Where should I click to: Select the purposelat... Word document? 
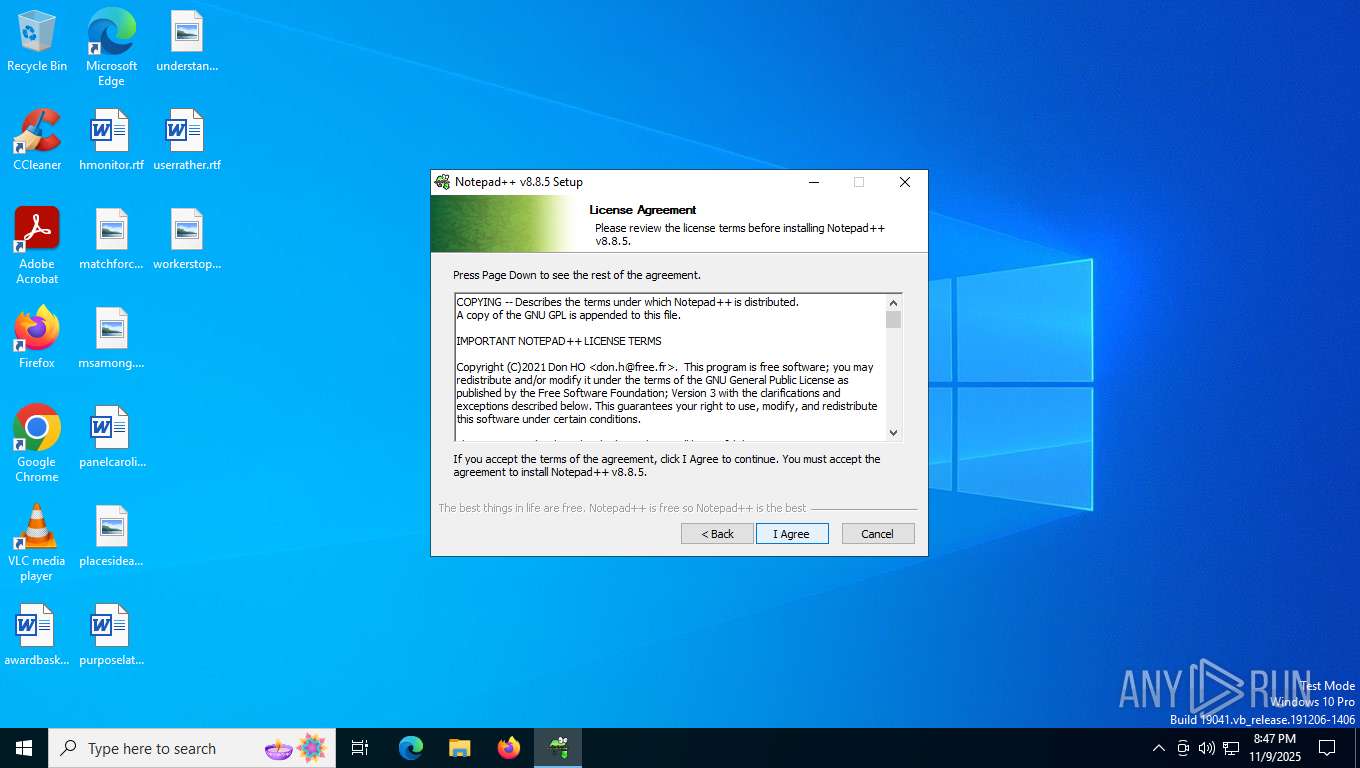click(x=111, y=635)
